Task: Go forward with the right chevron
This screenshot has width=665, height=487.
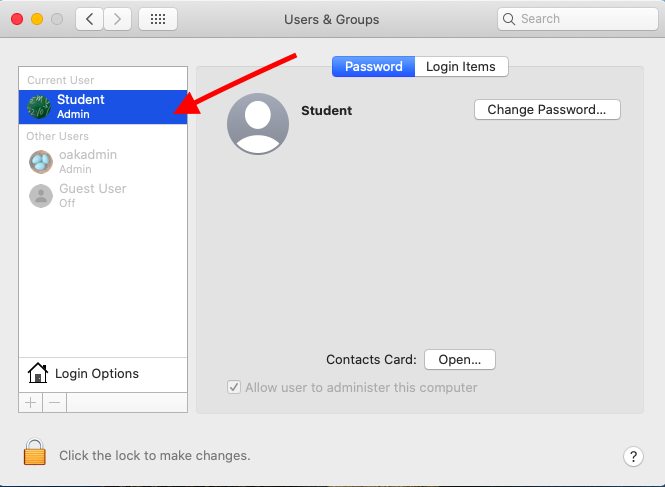Action: pyautogui.click(x=117, y=19)
